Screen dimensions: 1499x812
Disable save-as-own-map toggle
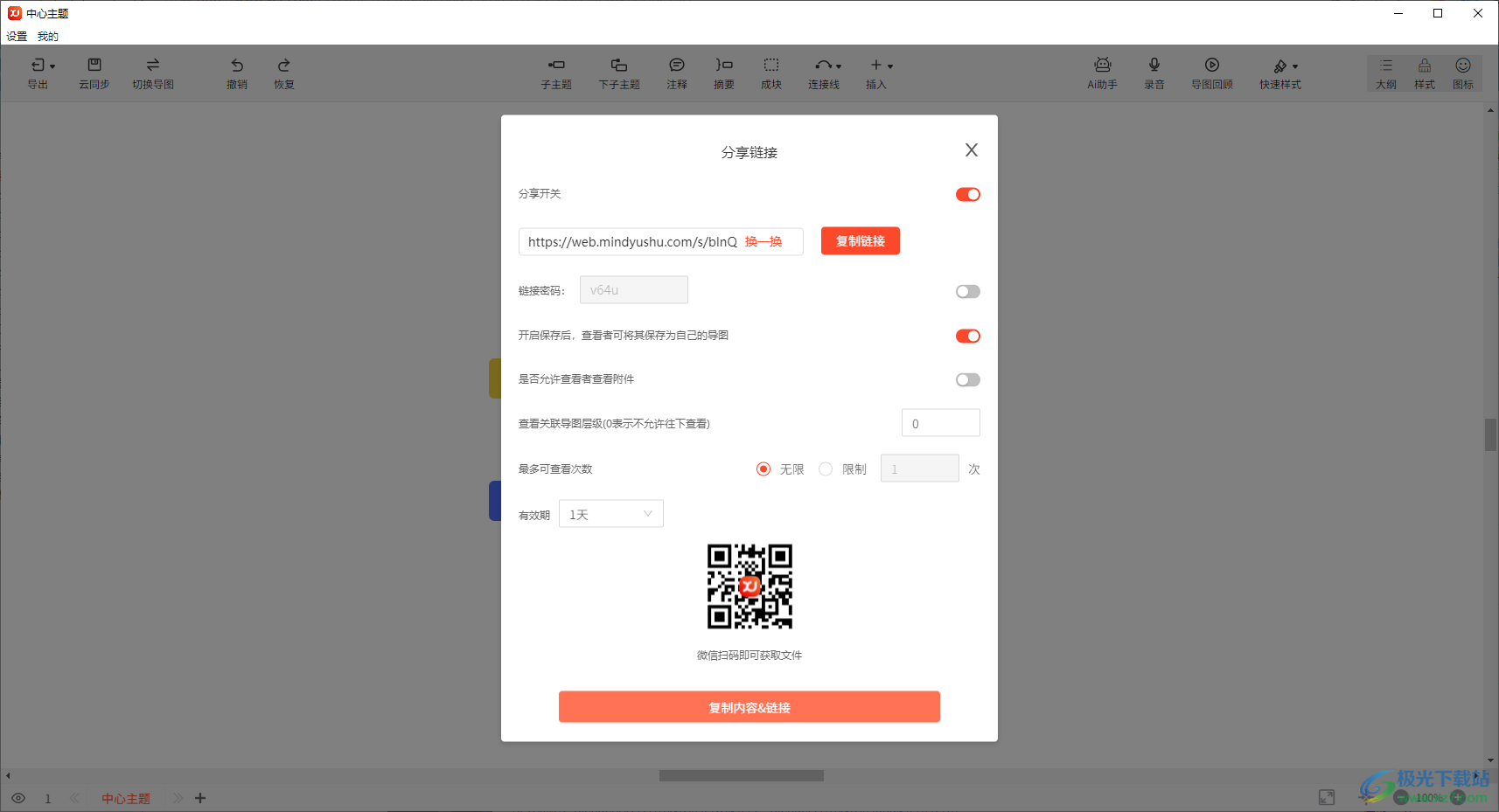tap(967, 336)
